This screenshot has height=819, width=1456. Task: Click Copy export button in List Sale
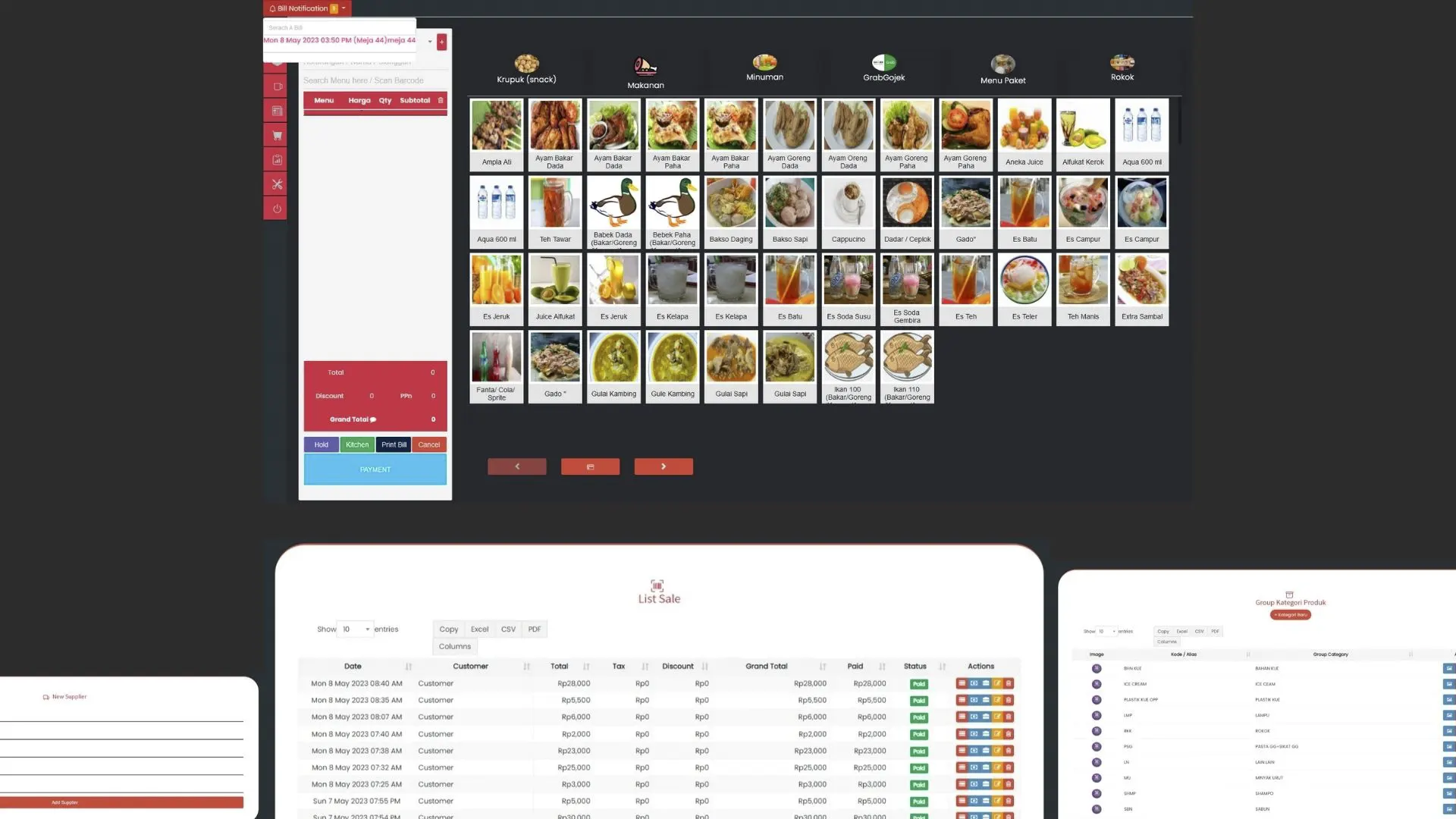(447, 629)
